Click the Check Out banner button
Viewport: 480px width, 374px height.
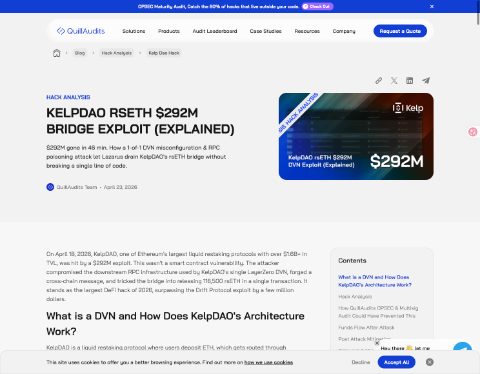click(318, 6)
